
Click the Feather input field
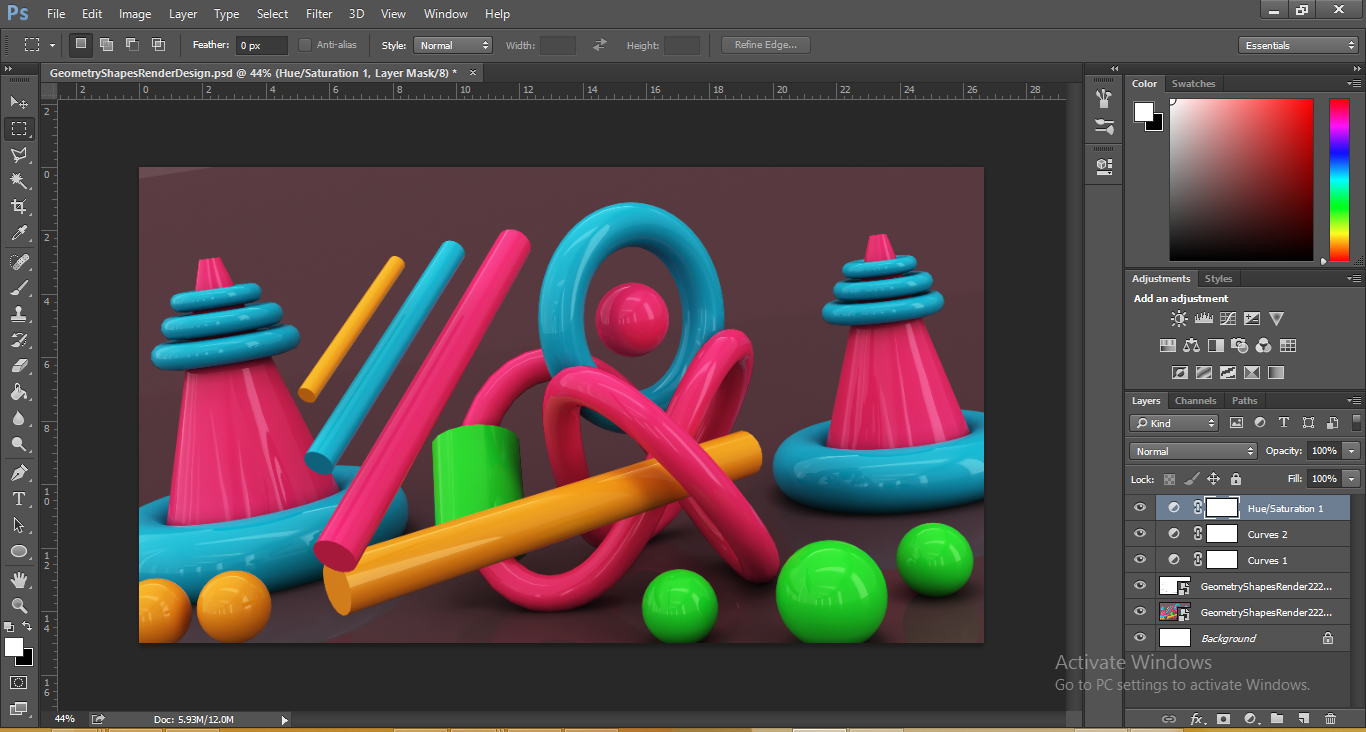click(x=262, y=45)
